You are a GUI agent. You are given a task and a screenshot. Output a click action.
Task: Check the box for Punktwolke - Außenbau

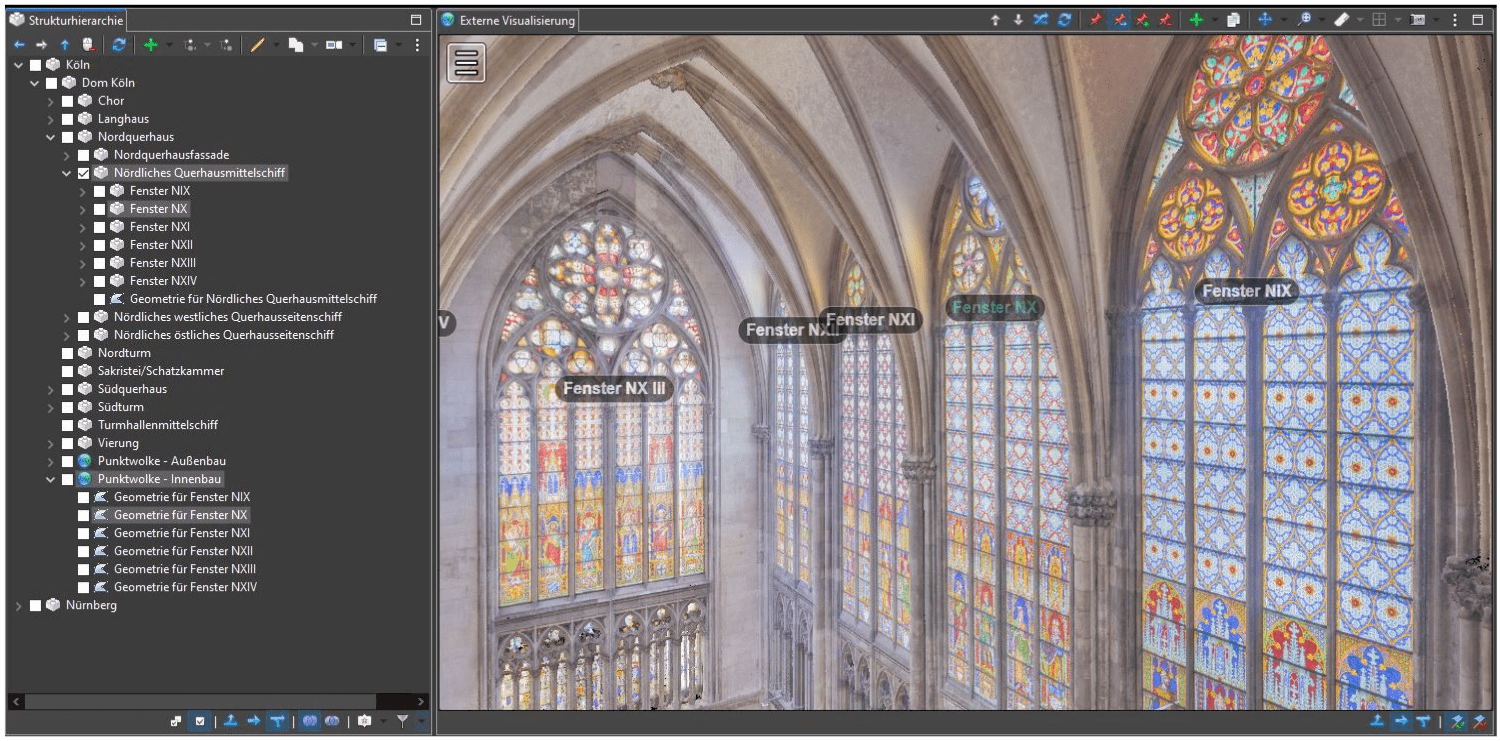coord(68,461)
